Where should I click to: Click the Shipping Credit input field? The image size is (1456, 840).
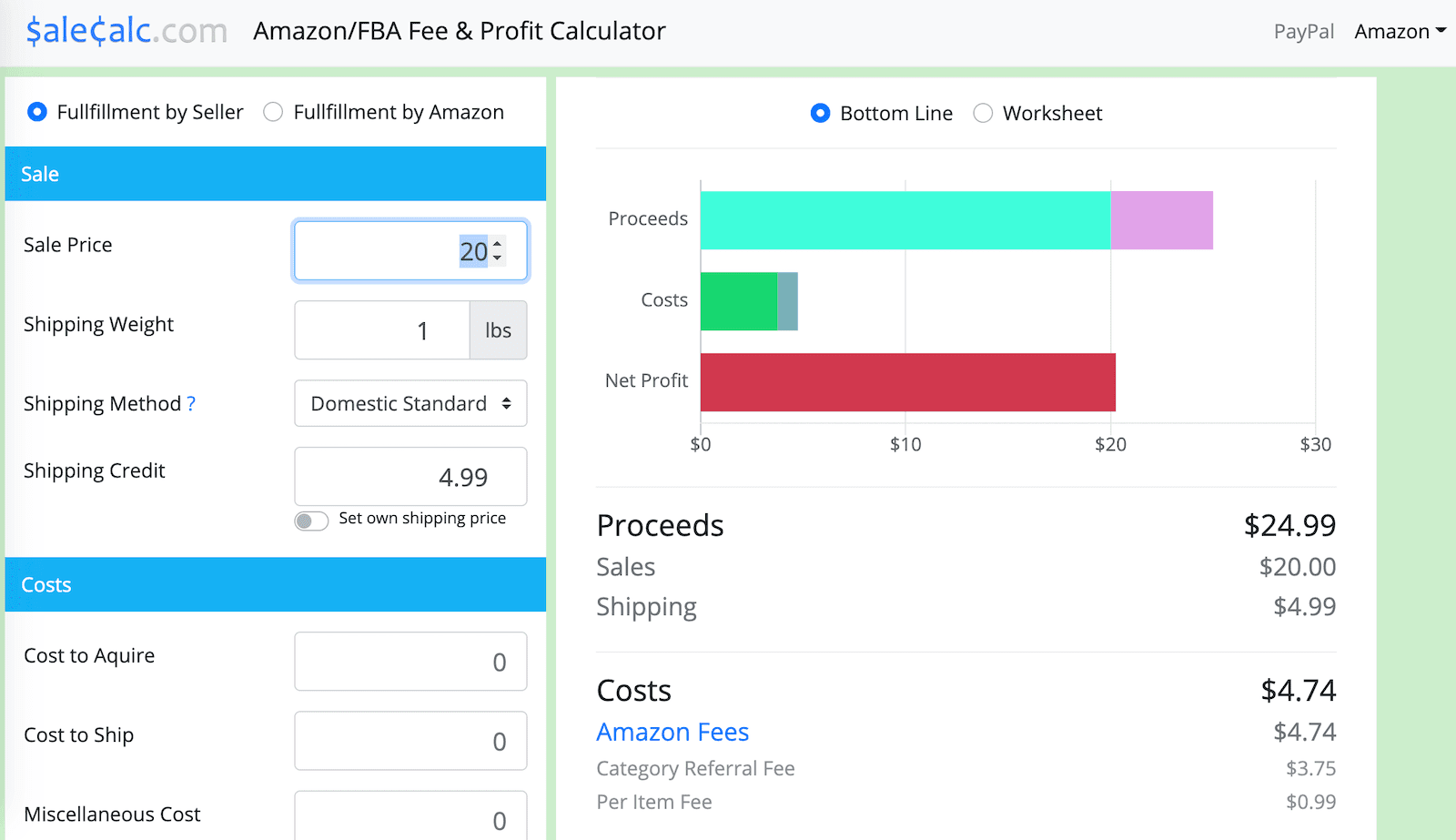[410, 477]
